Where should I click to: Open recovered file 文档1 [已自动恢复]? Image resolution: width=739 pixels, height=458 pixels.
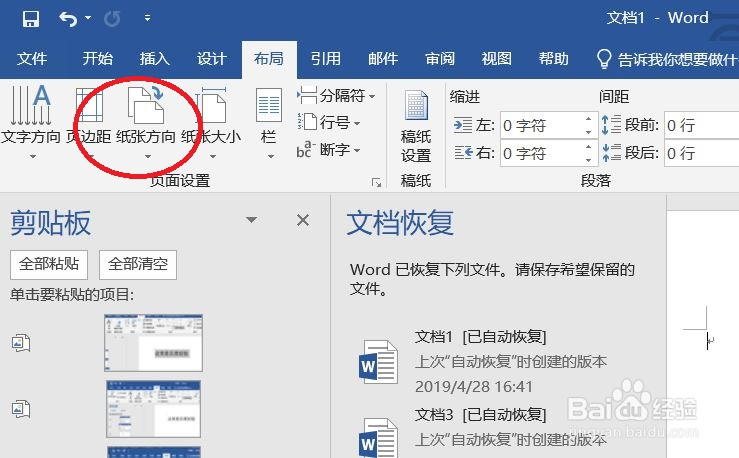[480, 337]
